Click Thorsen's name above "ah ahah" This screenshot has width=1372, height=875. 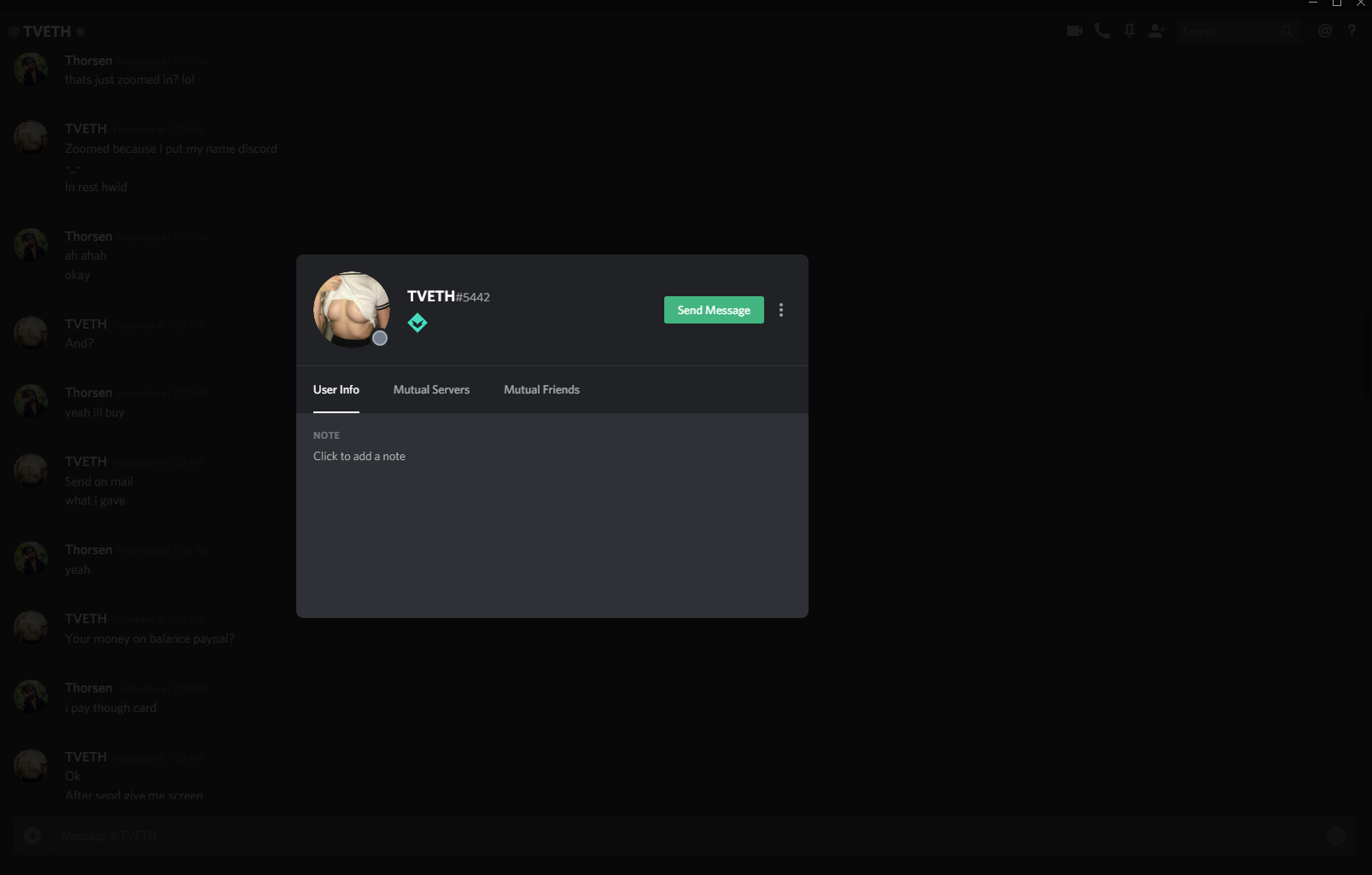[x=89, y=236]
